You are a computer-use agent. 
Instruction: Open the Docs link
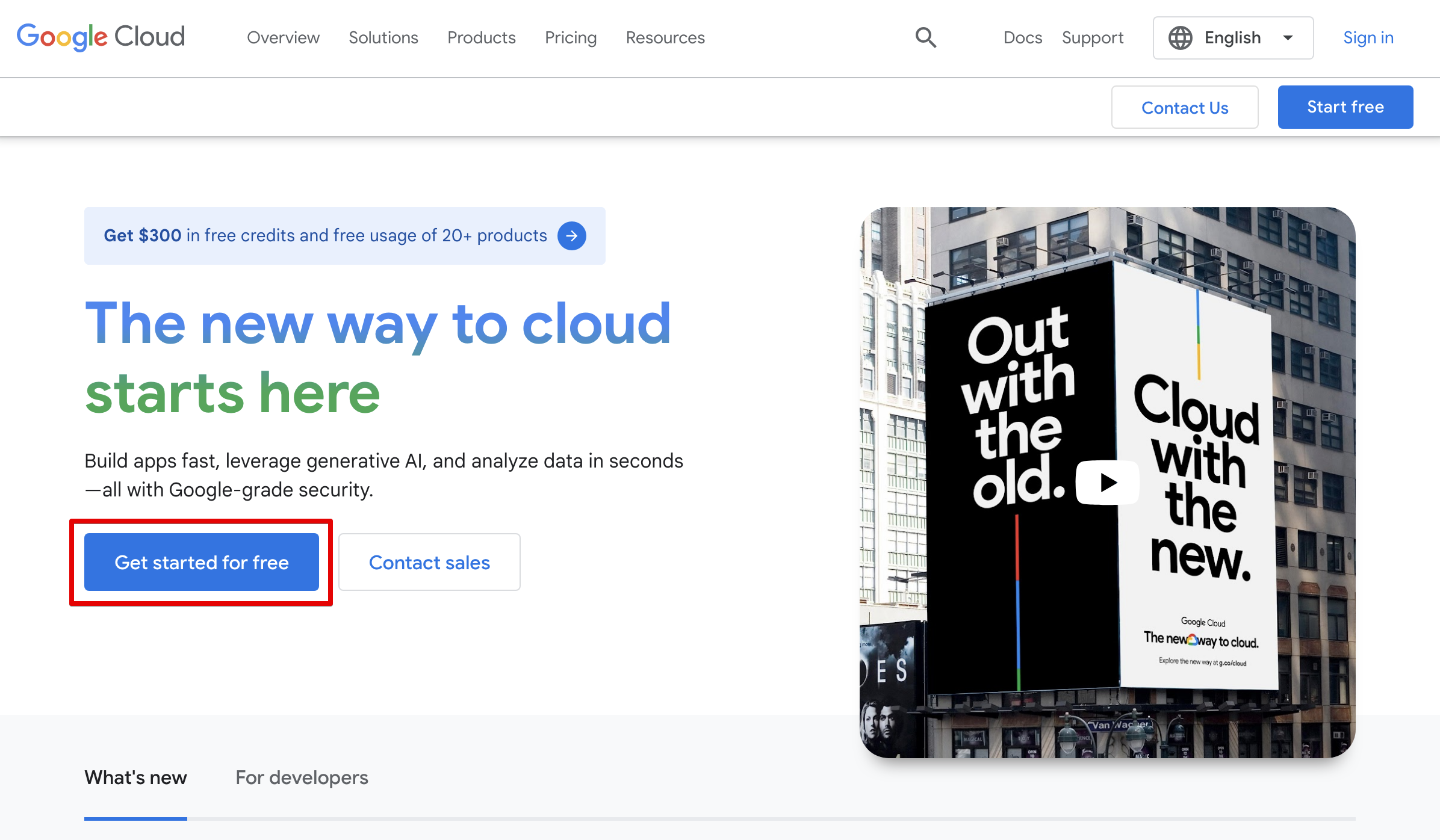click(x=1022, y=37)
